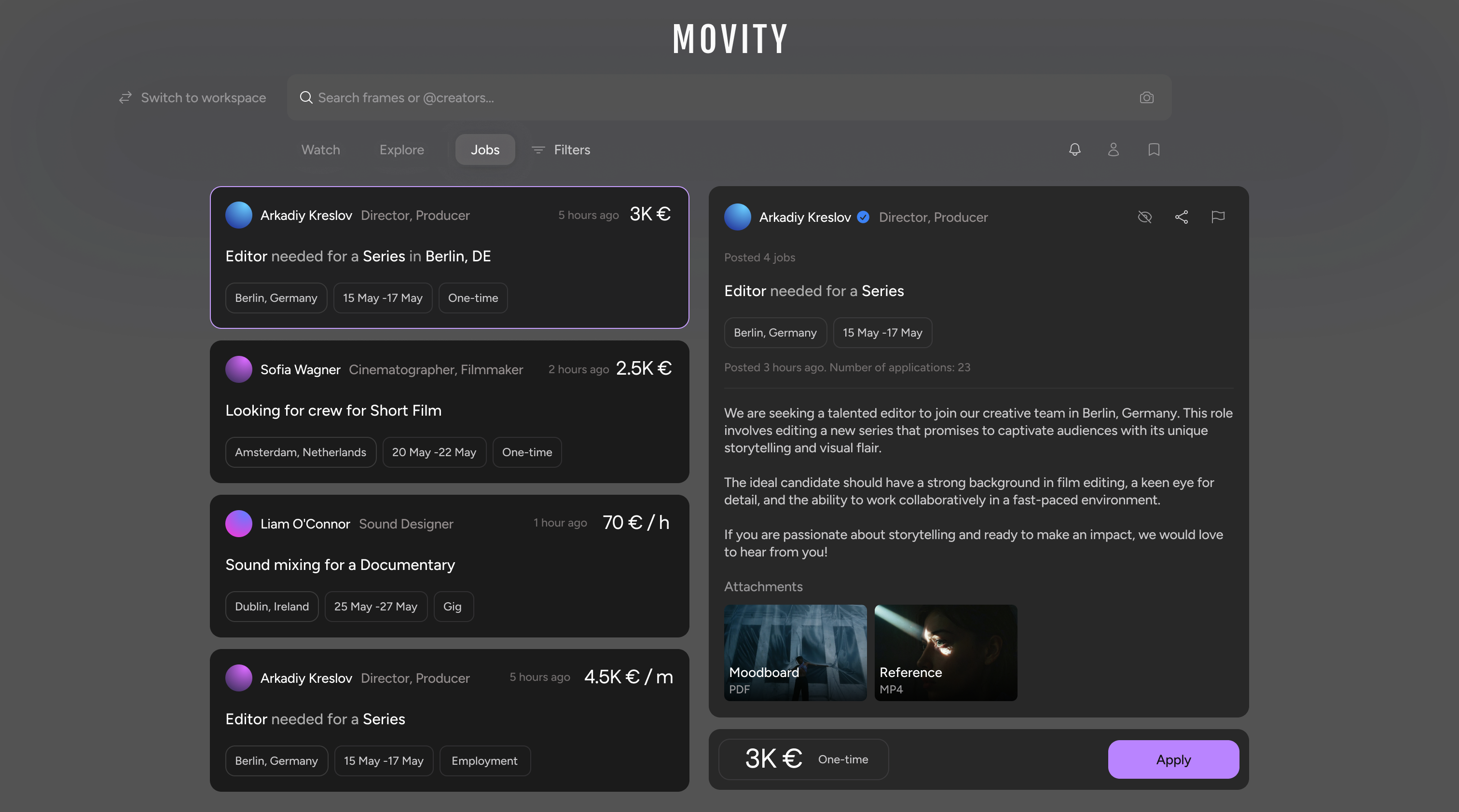Click 'Number of applications: 23' text
This screenshot has width=1459, height=812.
(900, 367)
